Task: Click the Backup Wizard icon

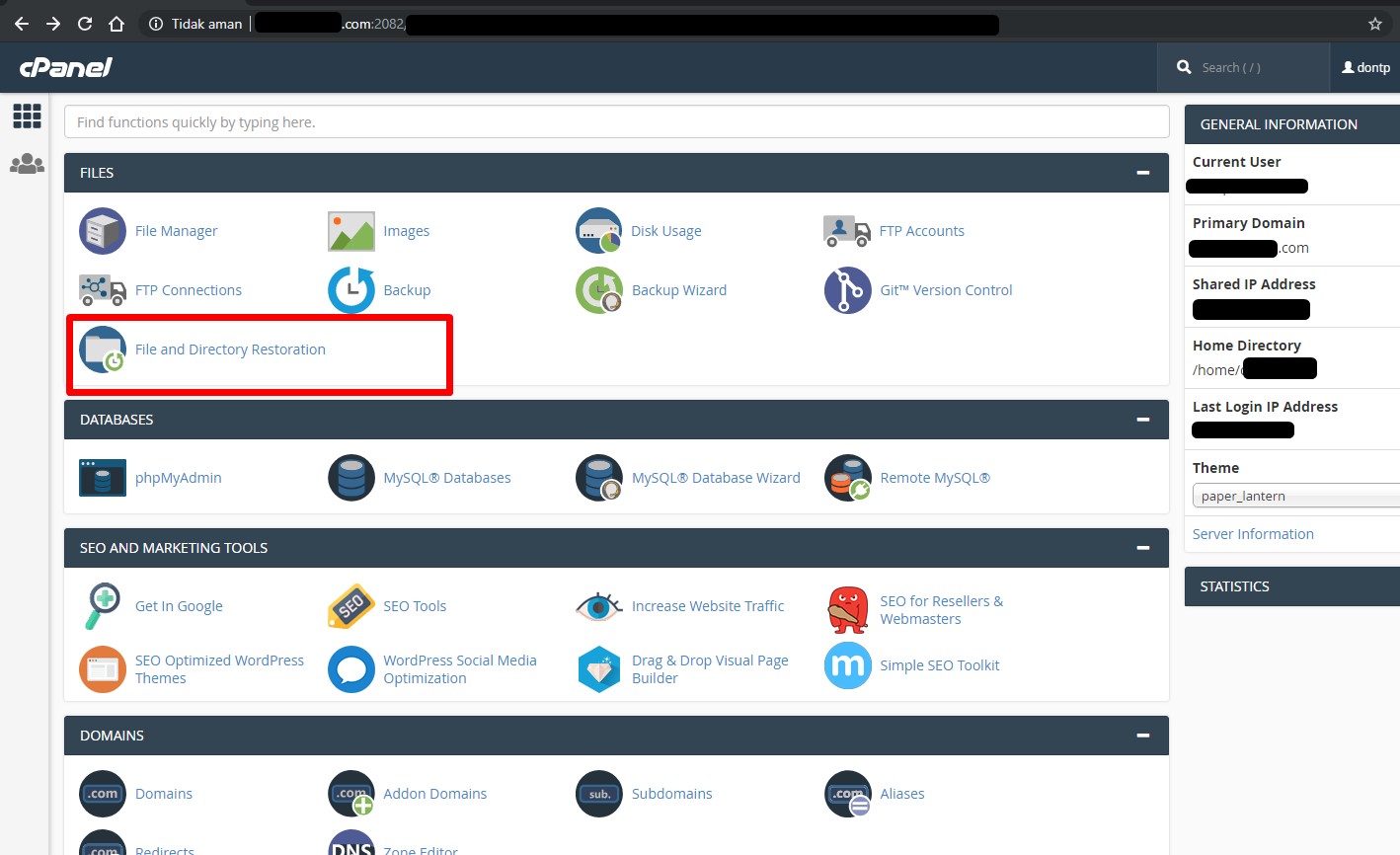Action: pyautogui.click(x=599, y=290)
